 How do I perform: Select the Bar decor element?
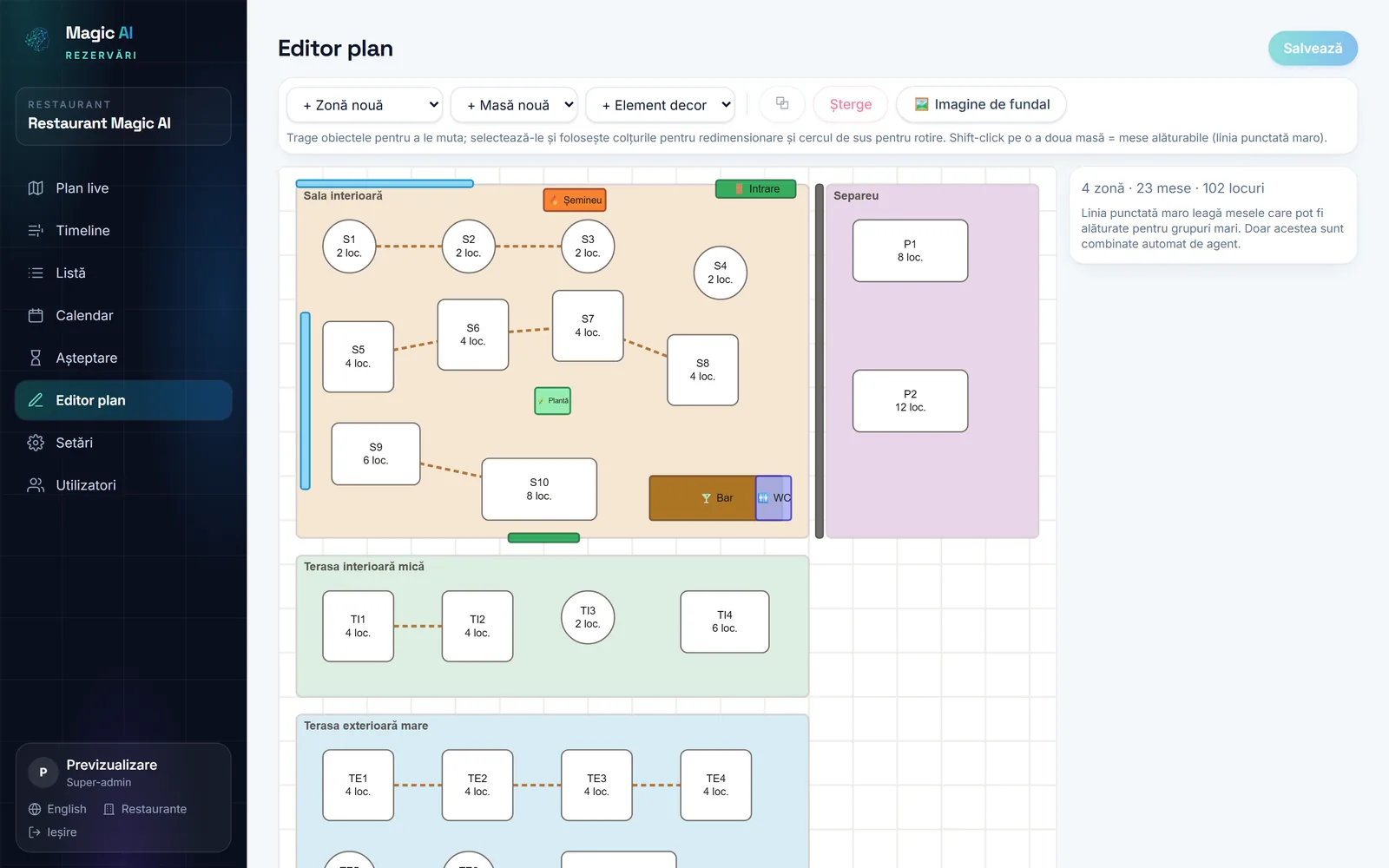[702, 498]
